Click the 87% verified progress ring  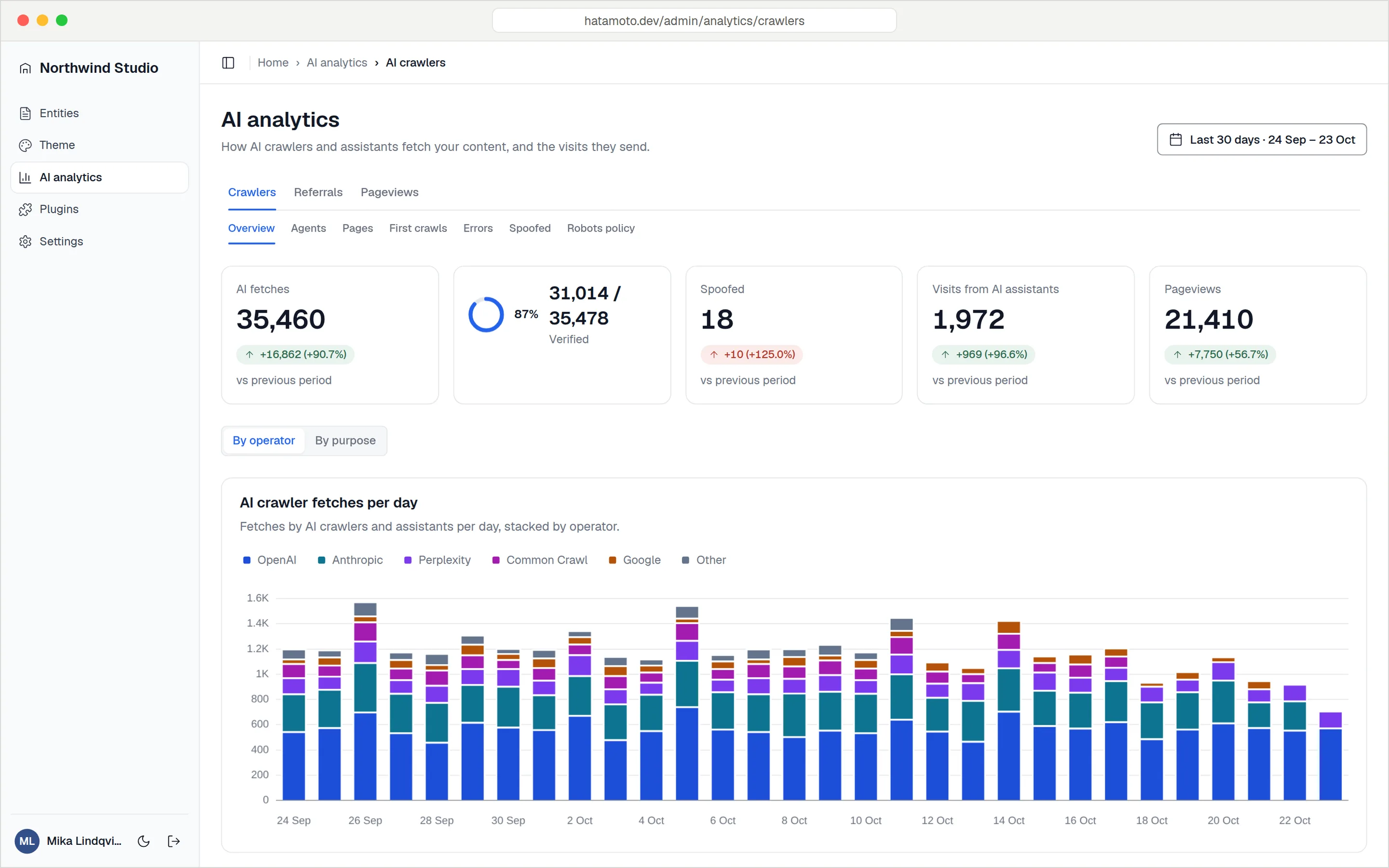[486, 314]
